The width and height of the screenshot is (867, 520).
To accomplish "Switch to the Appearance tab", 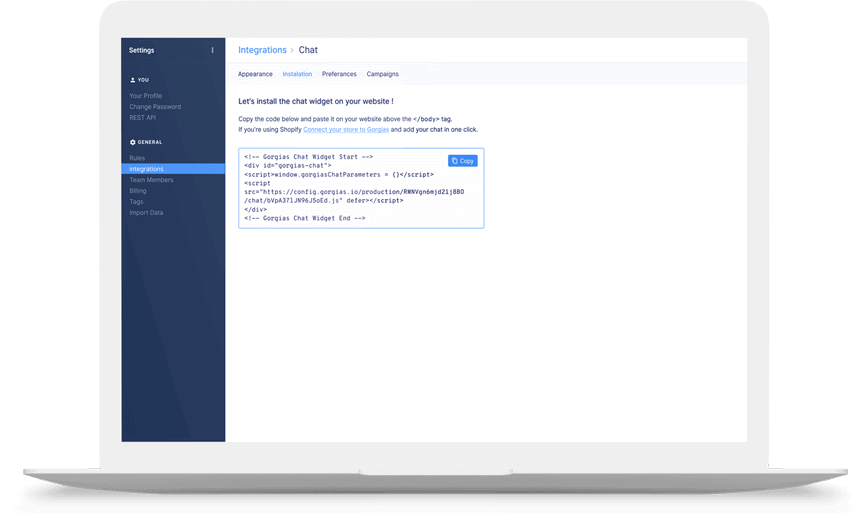I will [x=255, y=74].
